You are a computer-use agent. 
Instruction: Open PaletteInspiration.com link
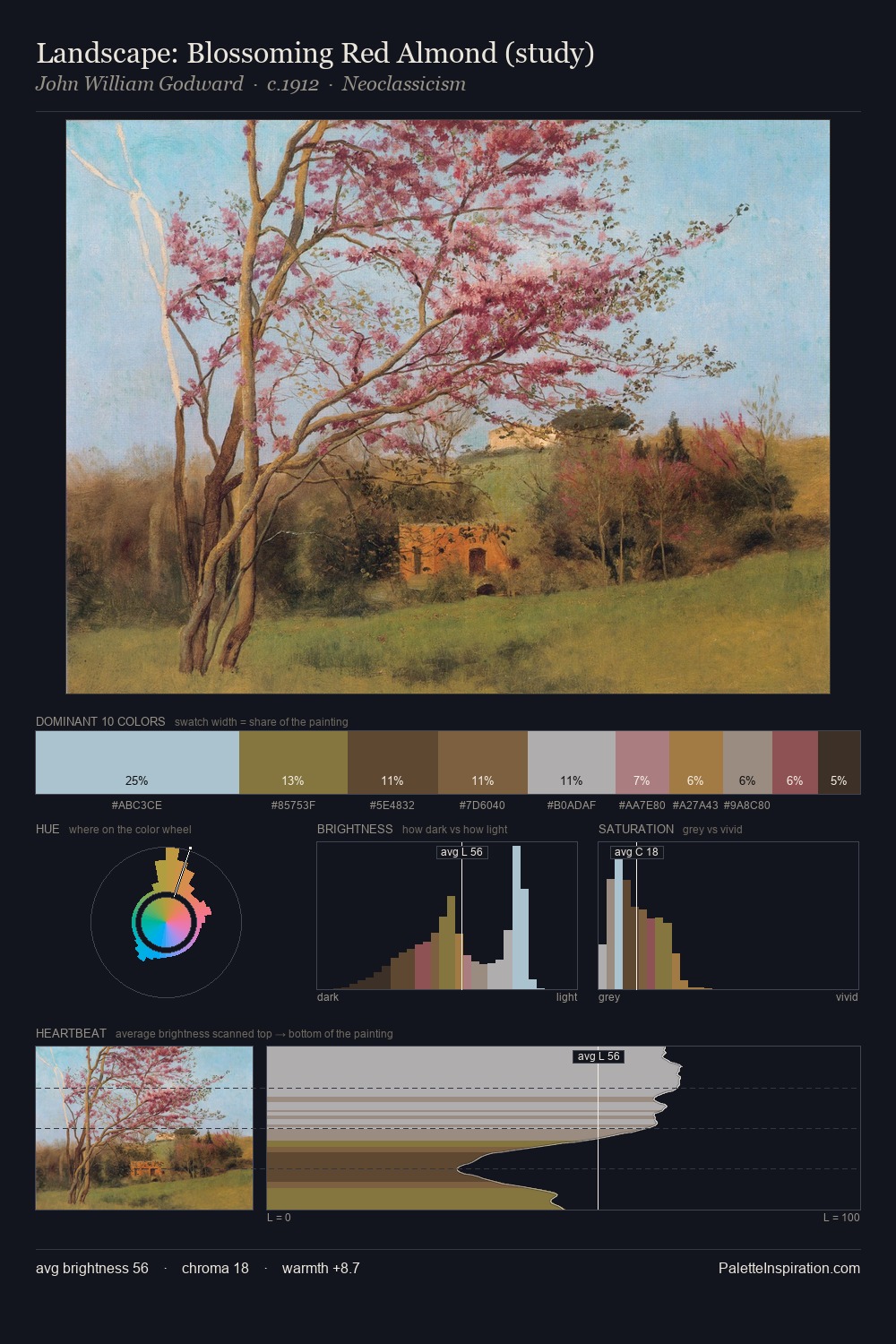[x=789, y=1268]
